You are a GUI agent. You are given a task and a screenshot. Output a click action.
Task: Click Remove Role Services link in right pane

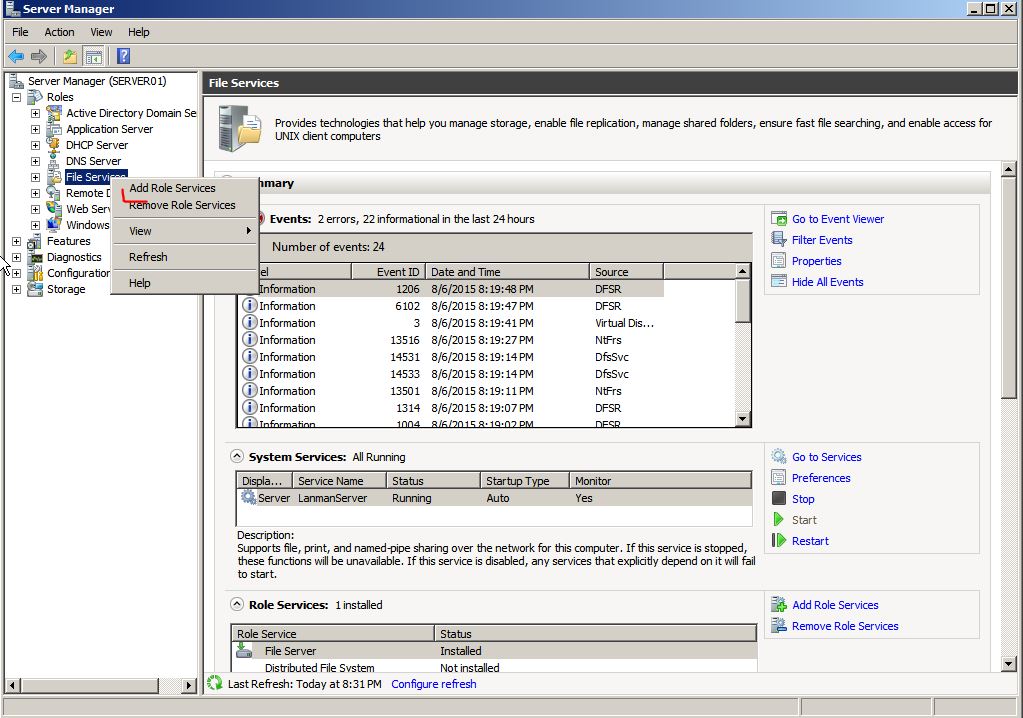(845, 626)
